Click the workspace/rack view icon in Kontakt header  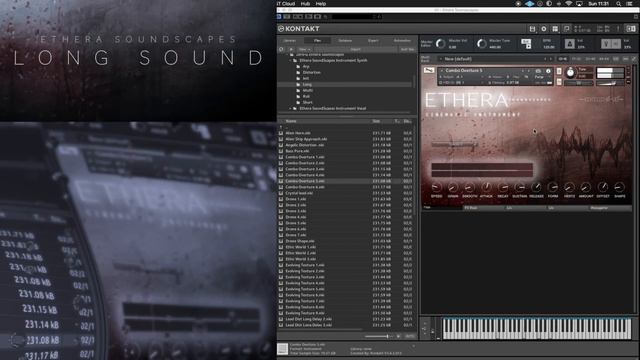click(555, 29)
